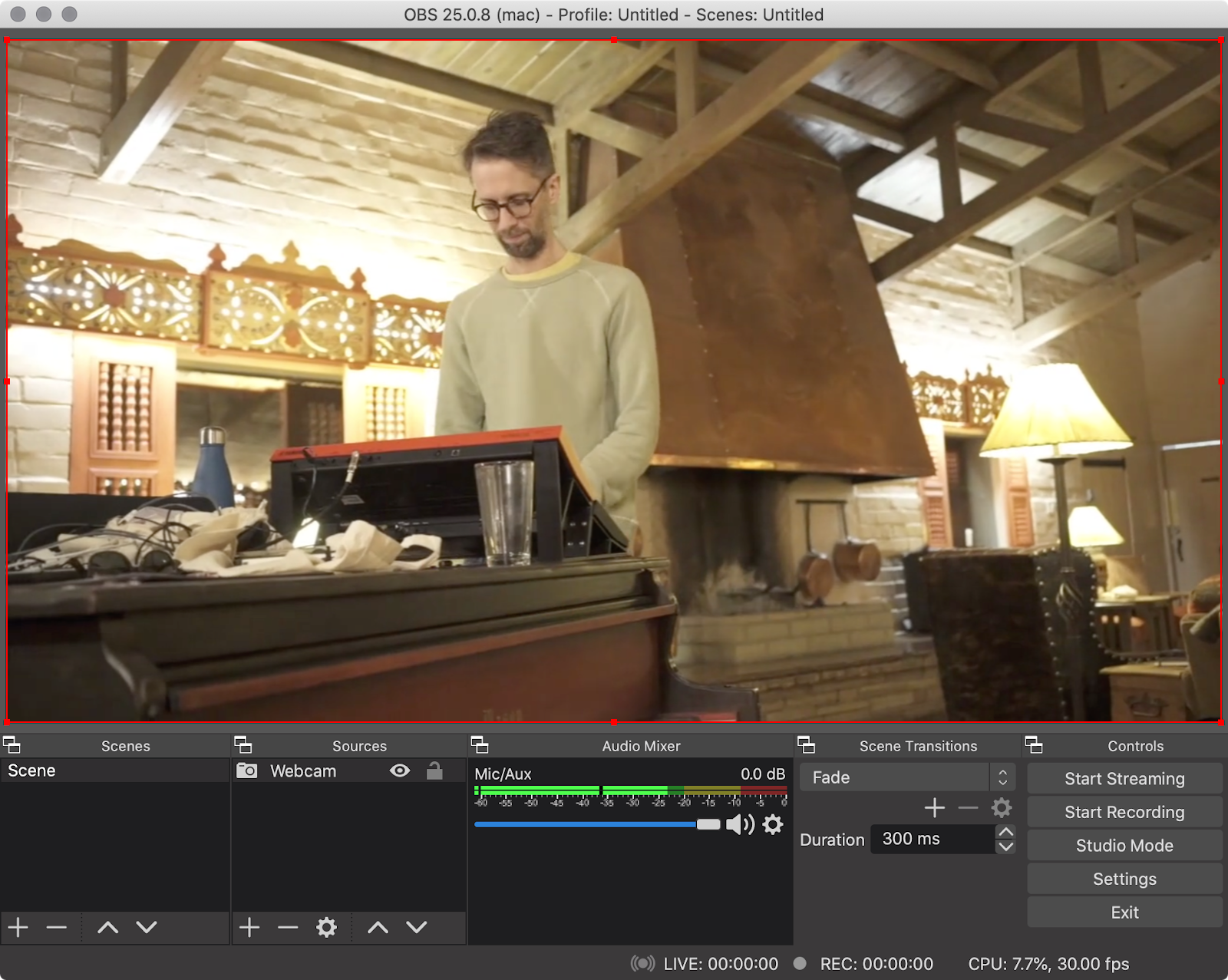Open the Fade transition dropdown
The image size is (1228, 980).
click(908, 777)
